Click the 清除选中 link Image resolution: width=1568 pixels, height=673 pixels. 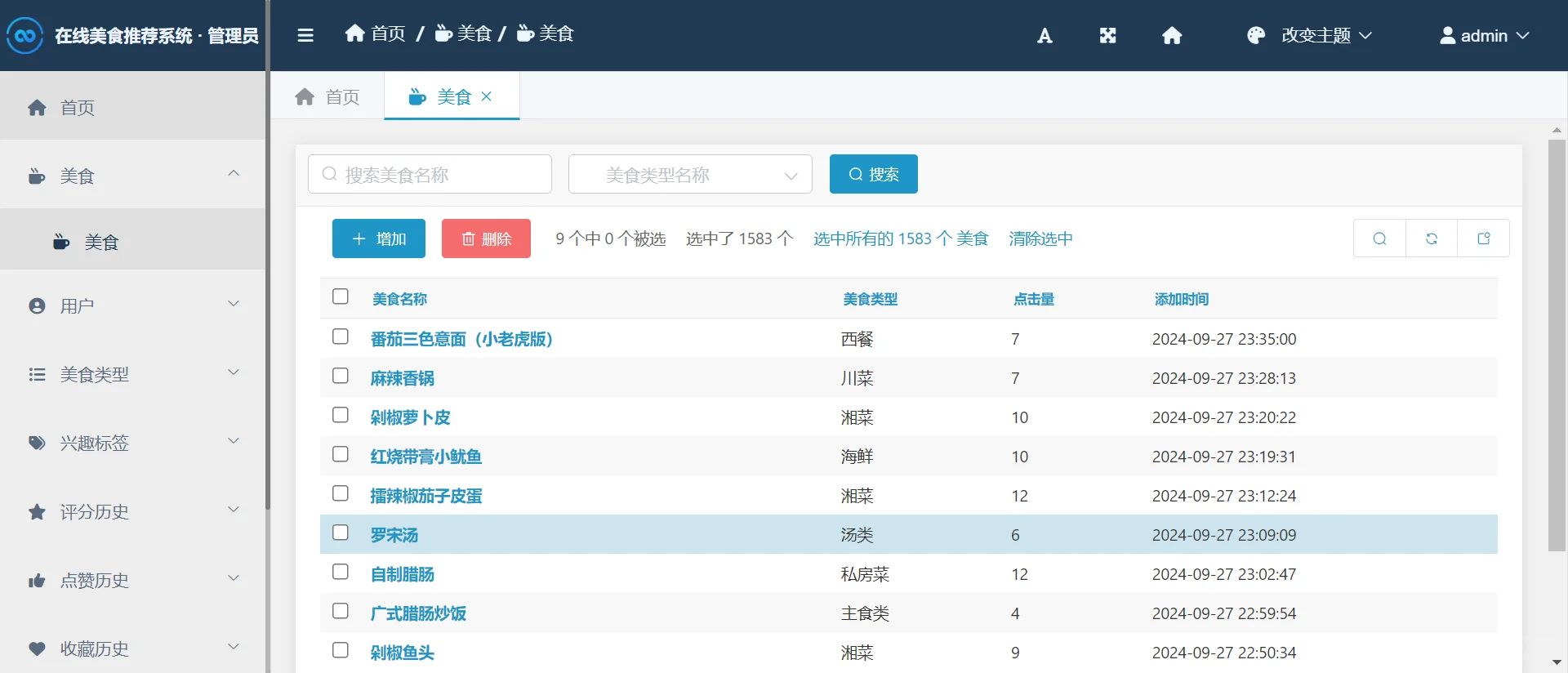pos(1040,238)
